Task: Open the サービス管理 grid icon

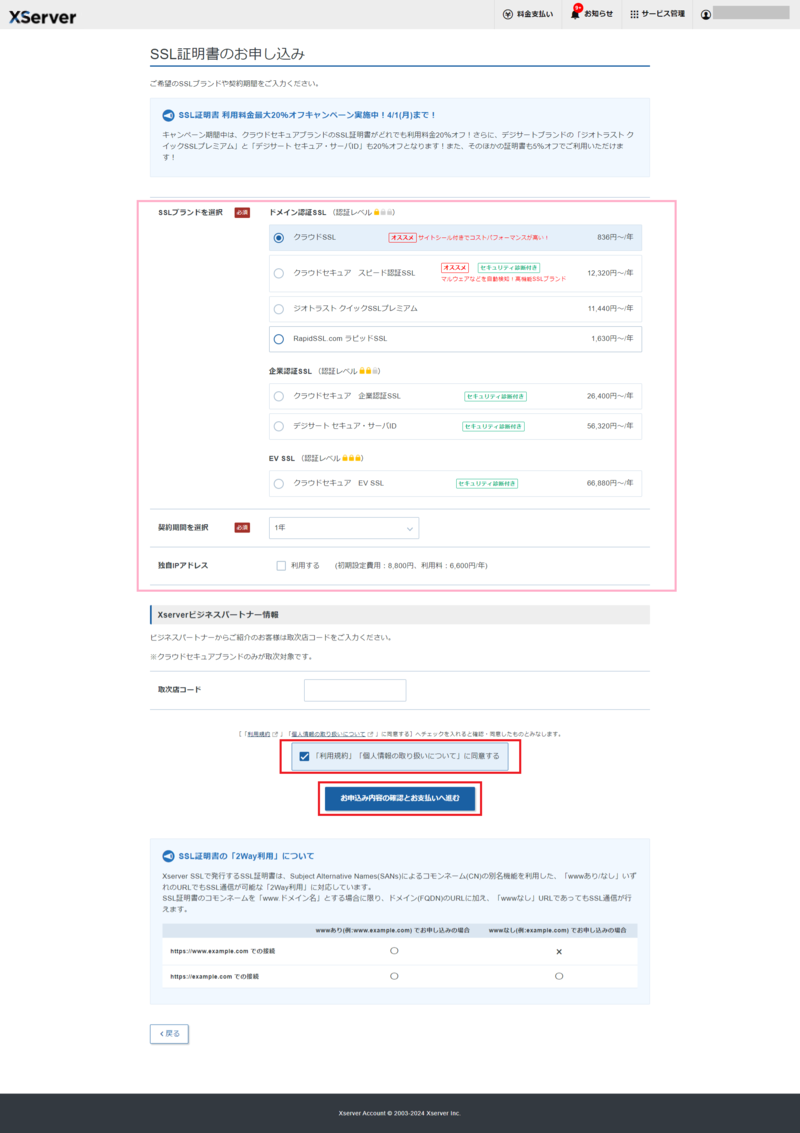Action: pyautogui.click(x=657, y=14)
